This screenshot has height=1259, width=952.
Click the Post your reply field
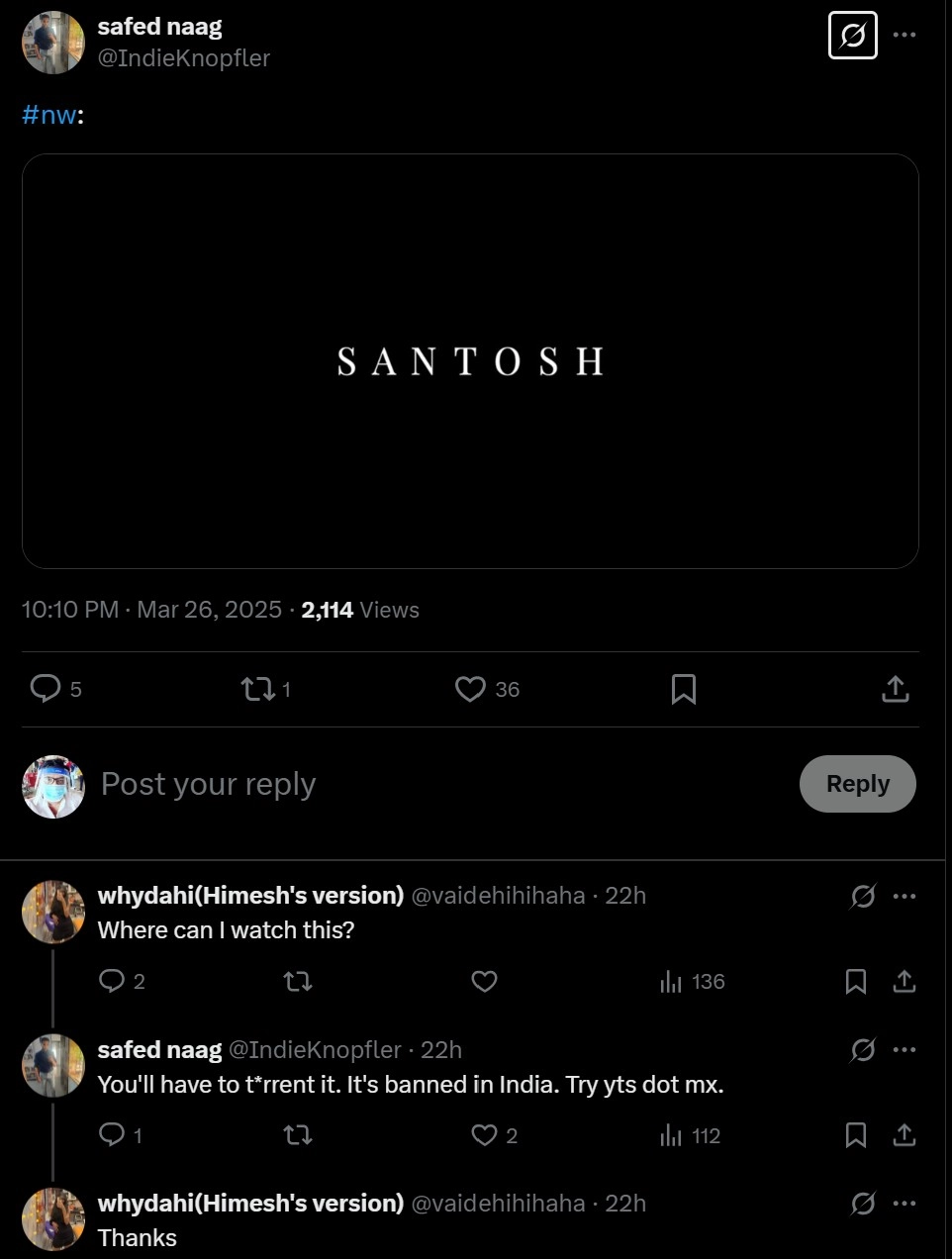[396, 784]
